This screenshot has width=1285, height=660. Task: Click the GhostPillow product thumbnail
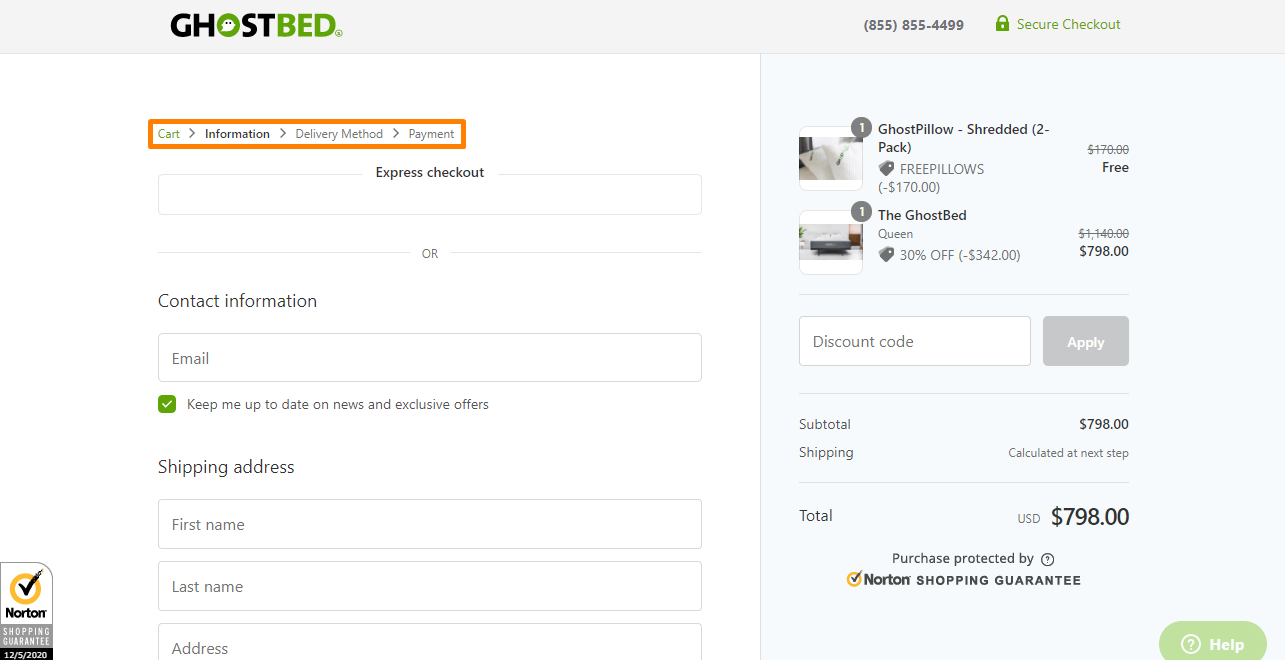coord(831,158)
